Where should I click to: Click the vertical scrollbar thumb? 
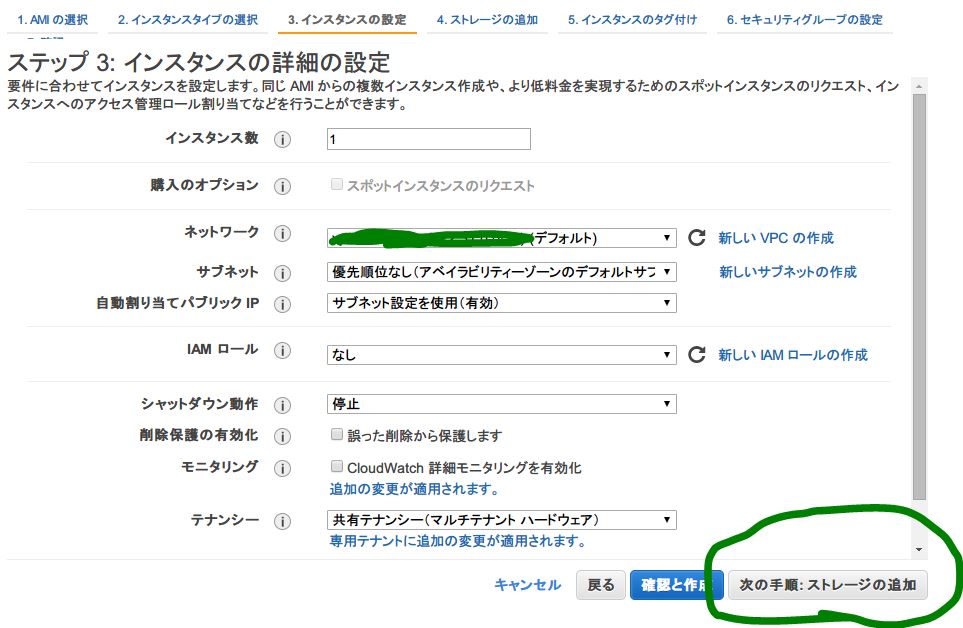click(x=919, y=298)
